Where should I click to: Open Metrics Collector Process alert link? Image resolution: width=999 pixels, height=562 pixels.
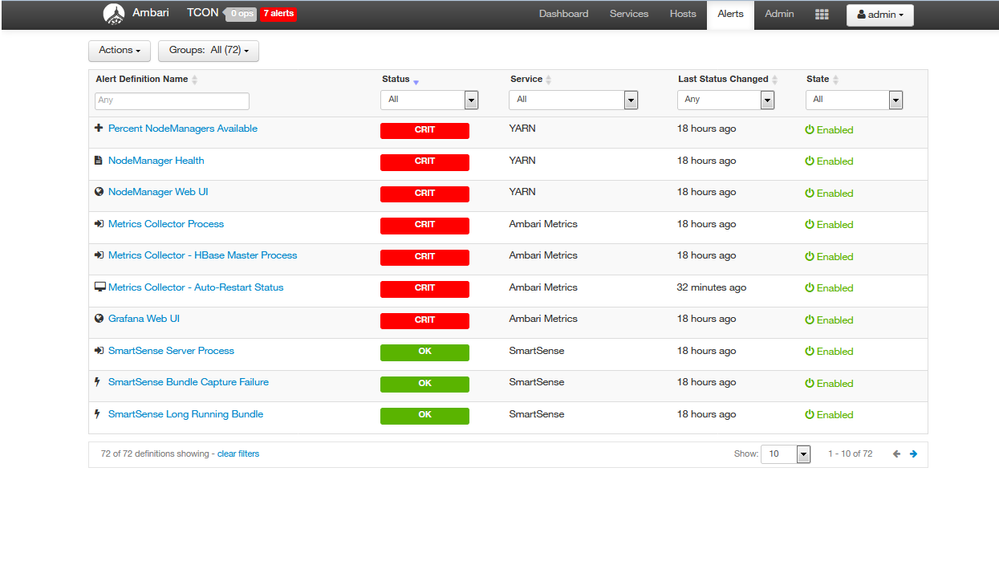click(x=166, y=224)
